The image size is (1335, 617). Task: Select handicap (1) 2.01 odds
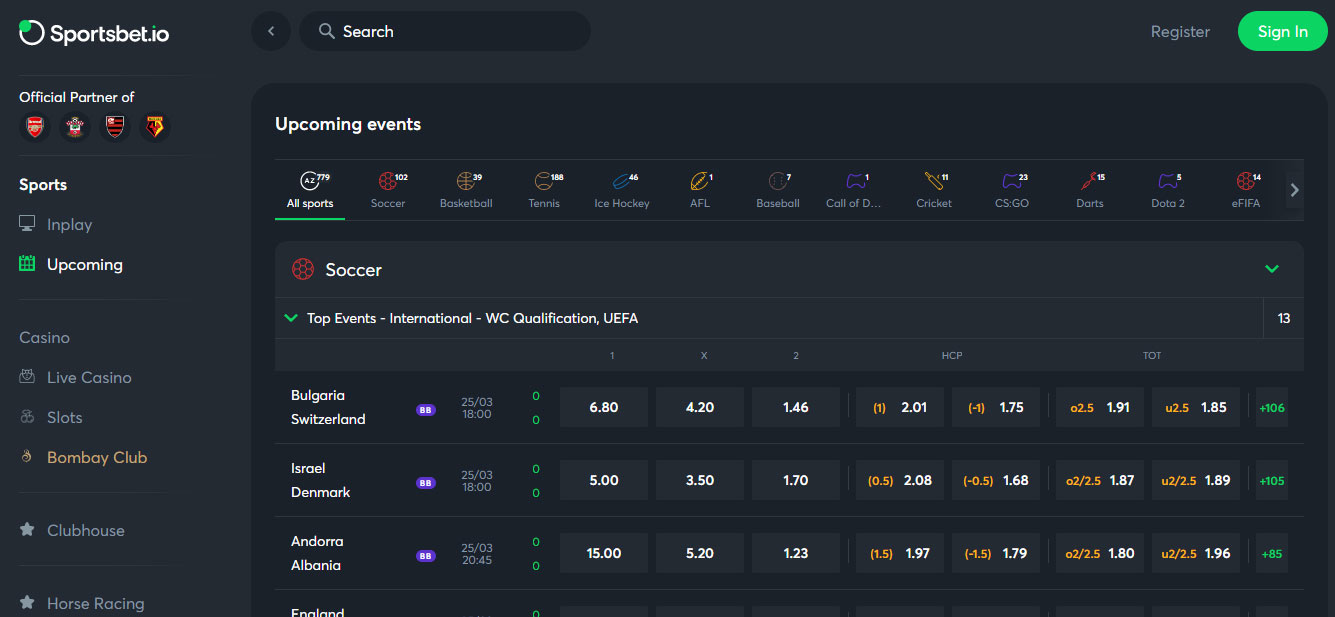(x=900, y=407)
